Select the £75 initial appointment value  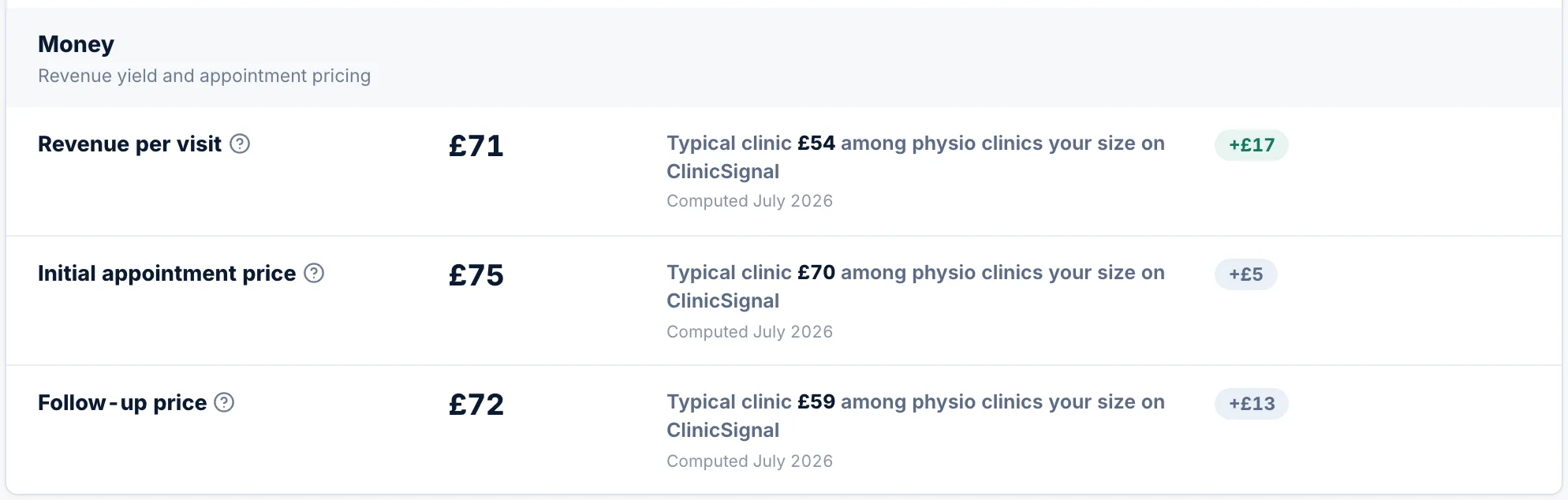(x=476, y=275)
